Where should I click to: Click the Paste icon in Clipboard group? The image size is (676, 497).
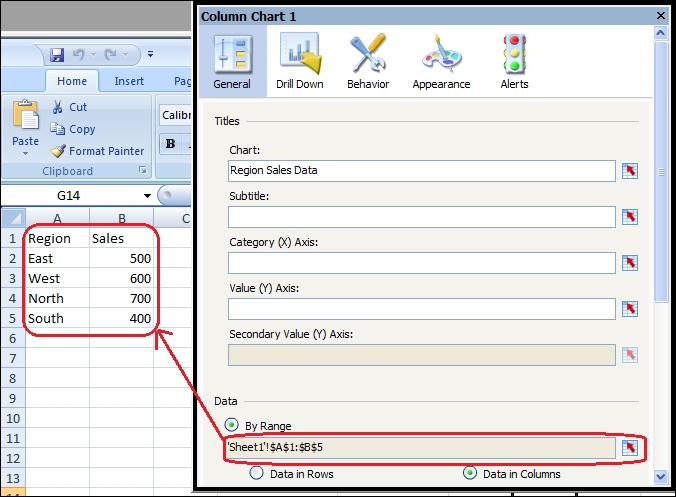pos(25,122)
